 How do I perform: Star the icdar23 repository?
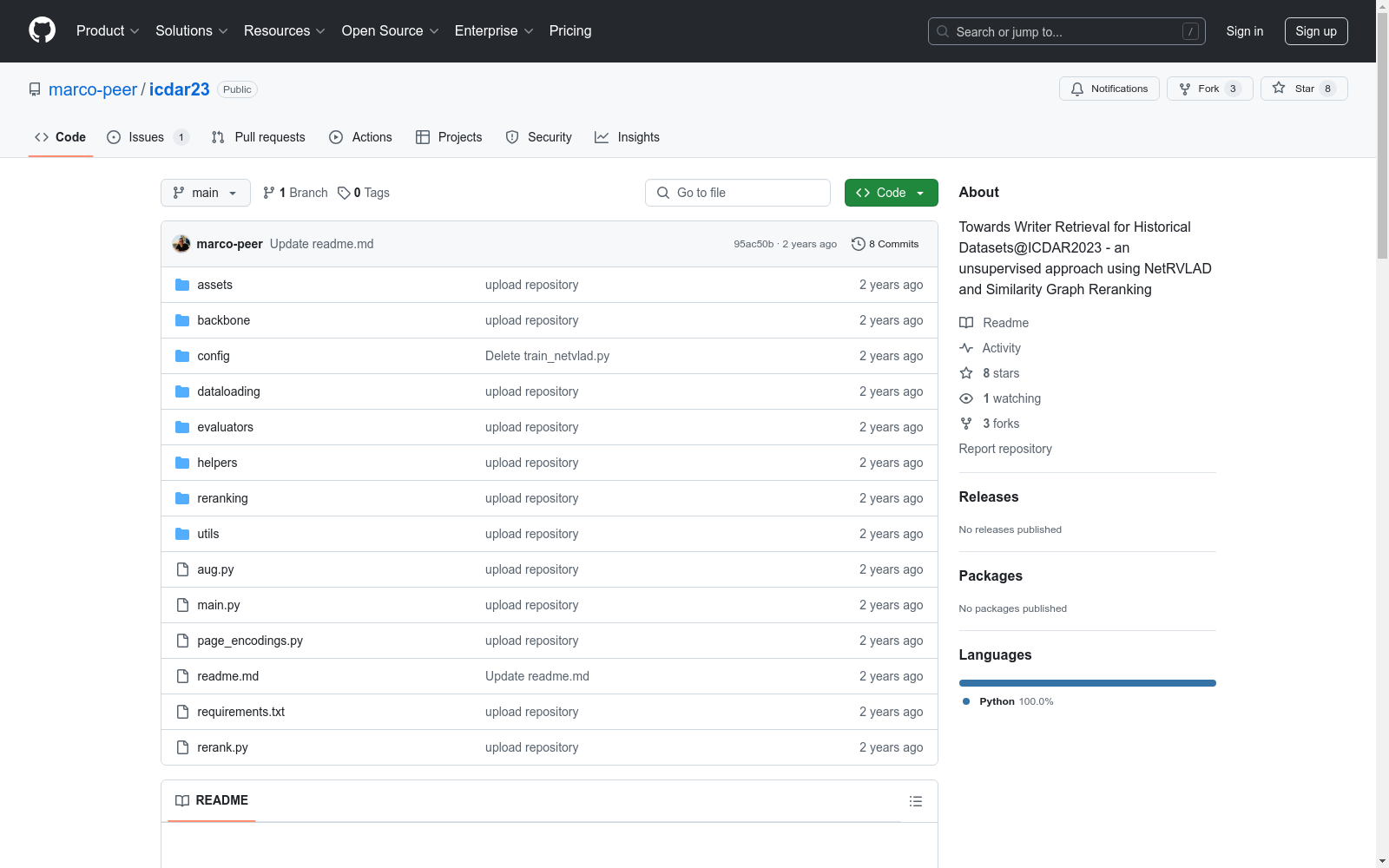click(x=1304, y=89)
